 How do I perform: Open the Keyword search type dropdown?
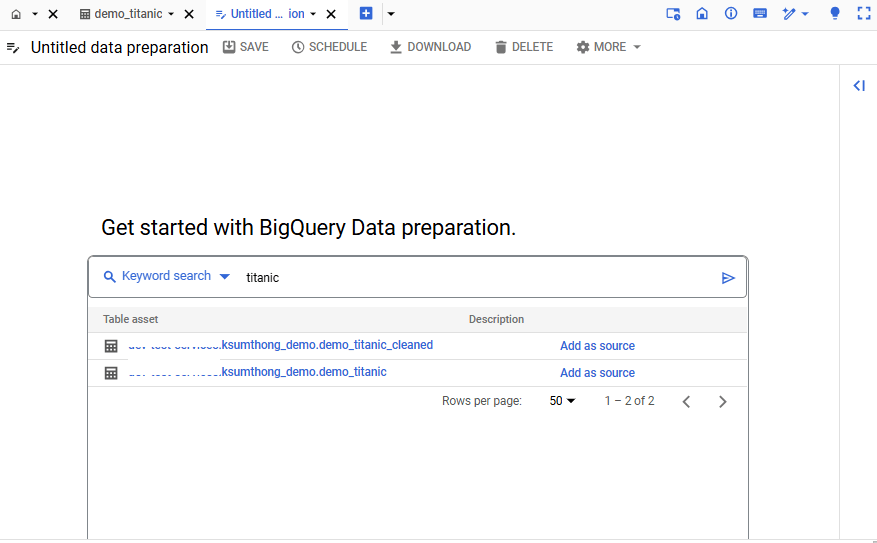[x=167, y=277]
